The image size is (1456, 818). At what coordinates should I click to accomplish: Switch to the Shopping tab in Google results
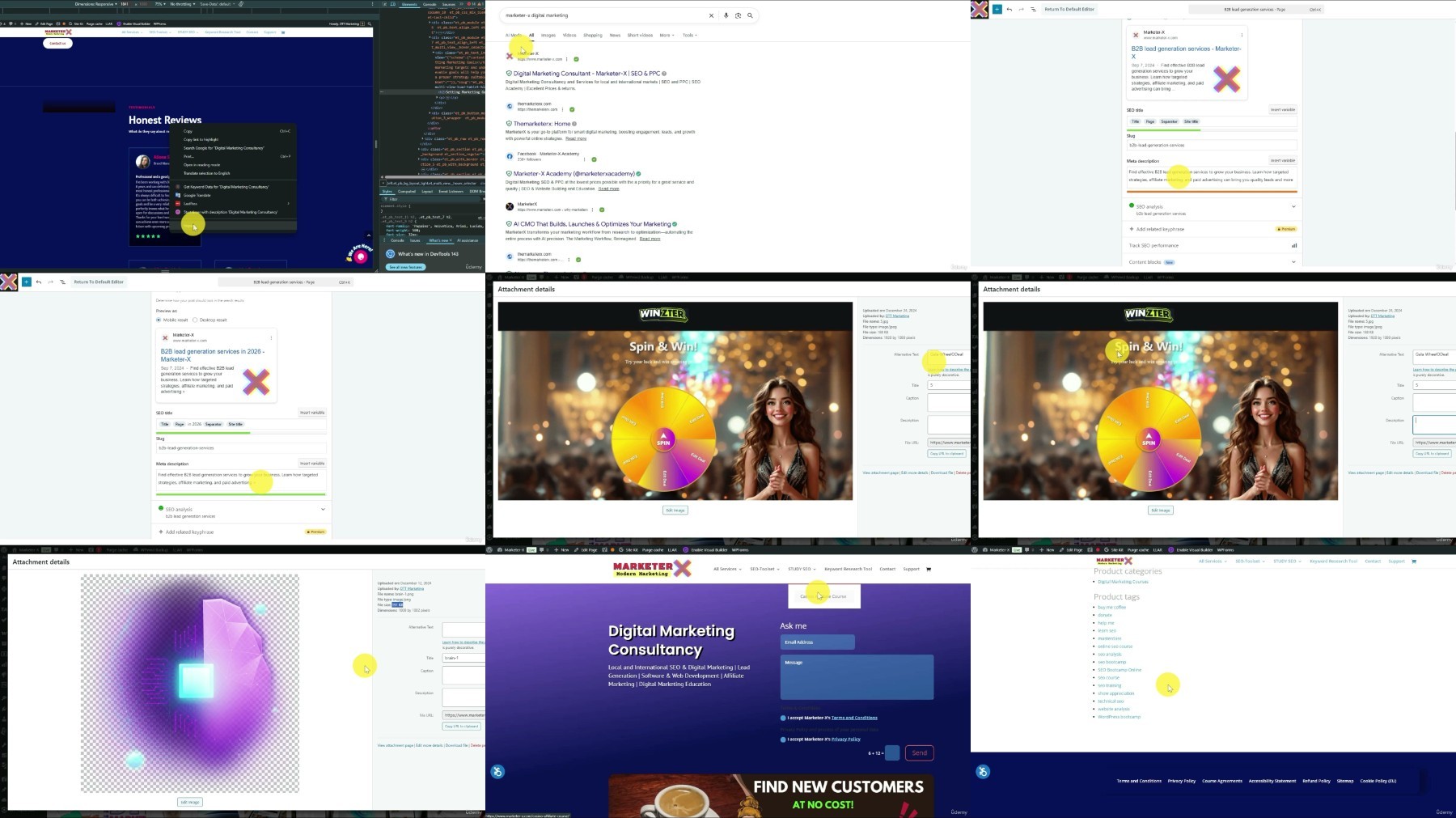tap(593, 36)
